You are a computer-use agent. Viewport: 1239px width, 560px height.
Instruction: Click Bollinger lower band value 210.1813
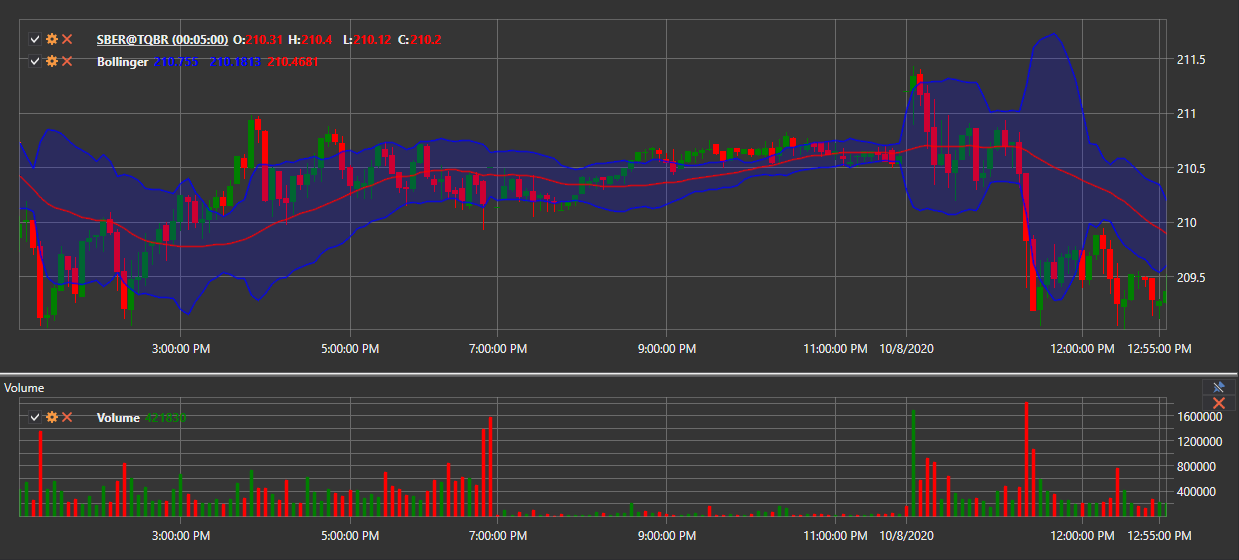coord(235,62)
